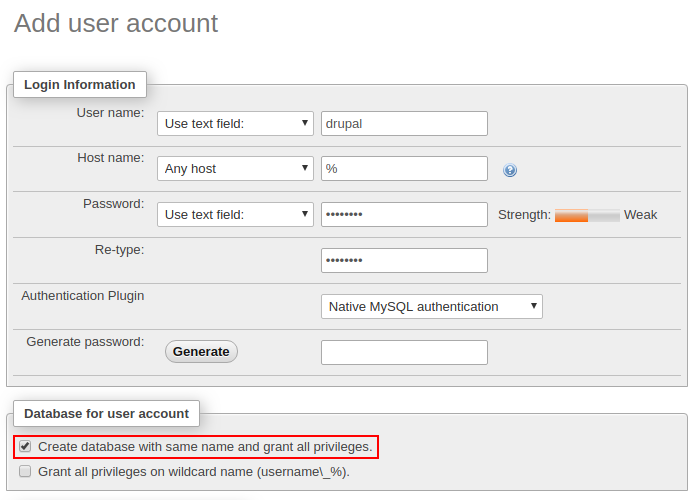Click the password Strength meter bar
This screenshot has width=697, height=500.
[587, 215]
